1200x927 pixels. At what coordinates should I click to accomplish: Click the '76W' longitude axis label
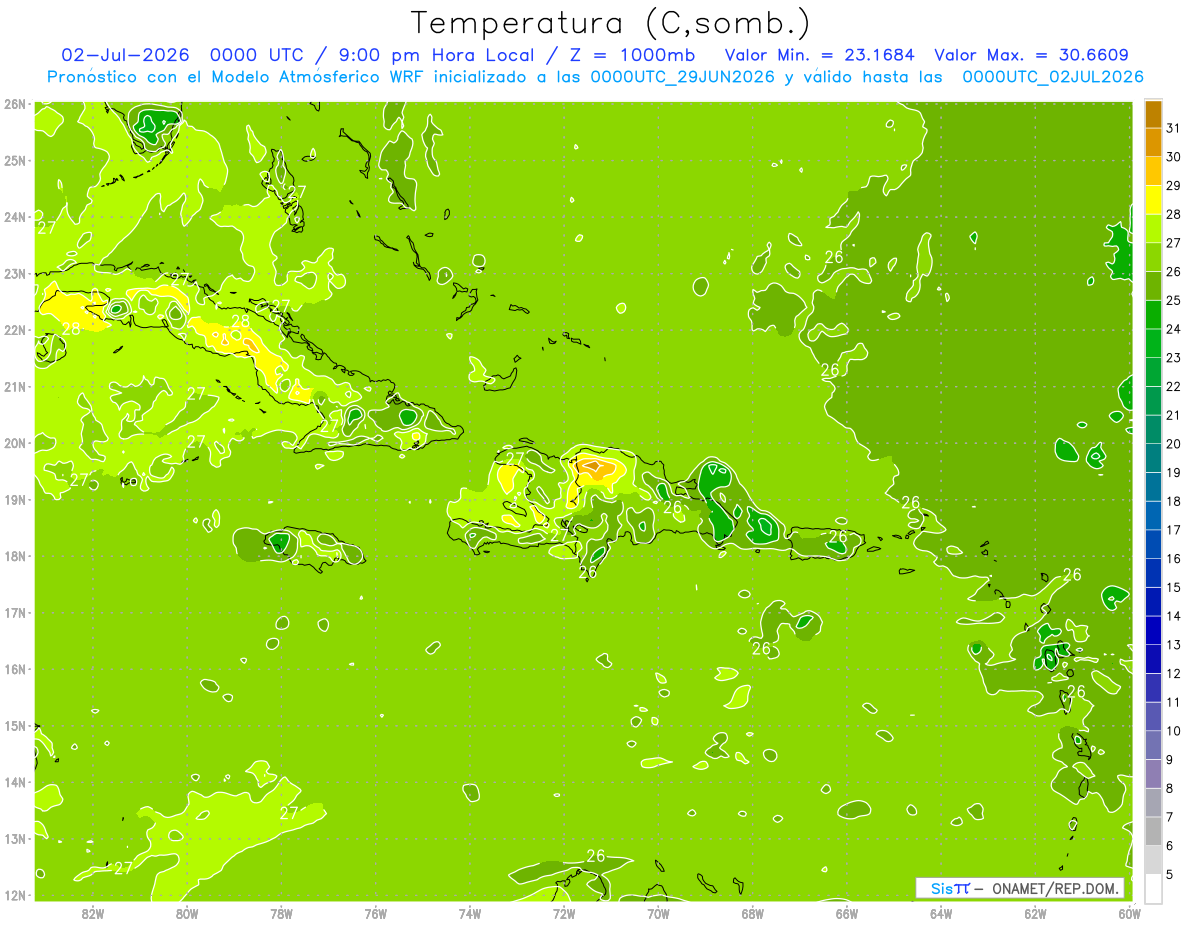click(x=376, y=912)
